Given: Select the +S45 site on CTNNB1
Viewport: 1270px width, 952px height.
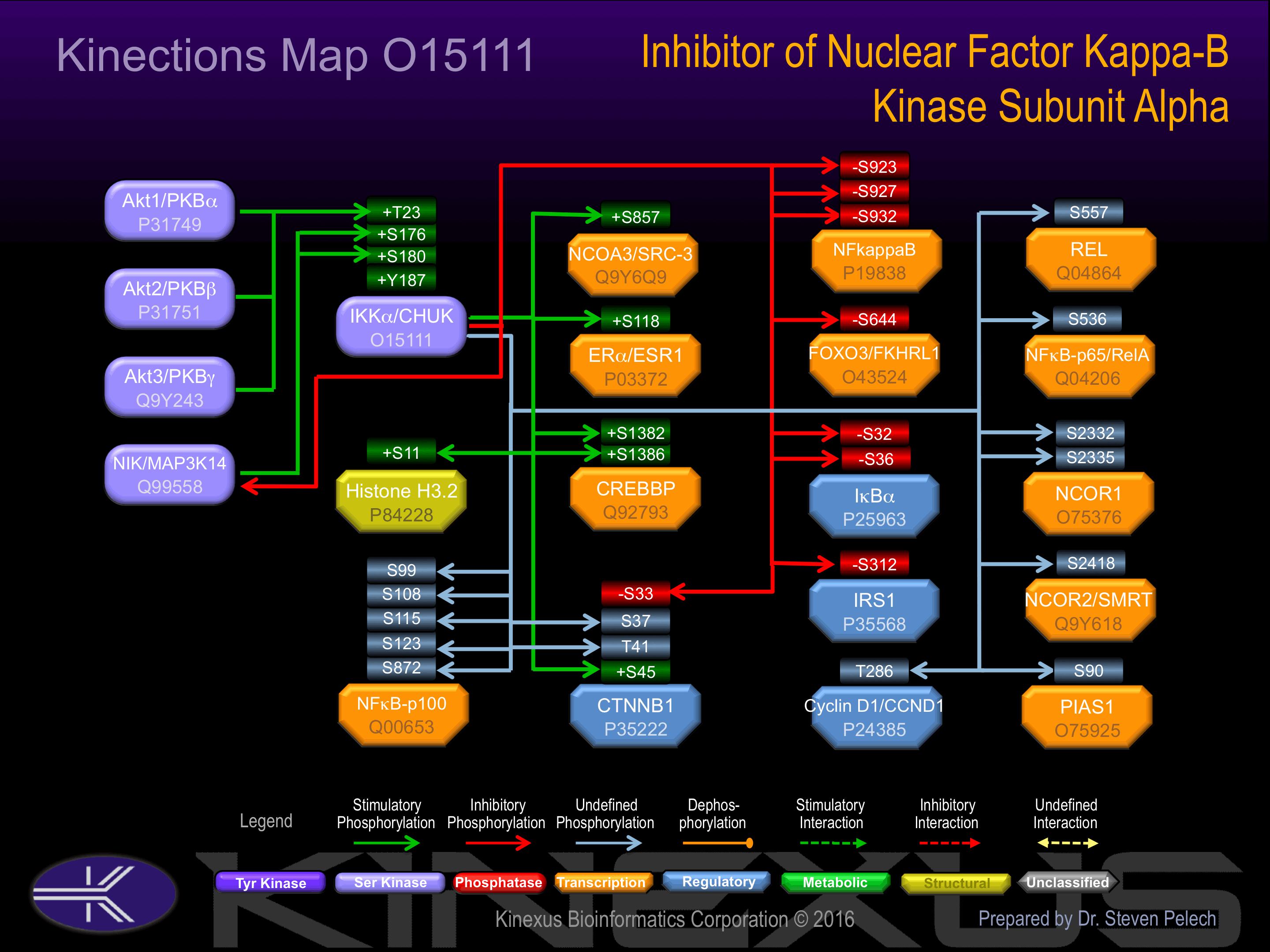Looking at the screenshot, I should pyautogui.click(x=635, y=671).
